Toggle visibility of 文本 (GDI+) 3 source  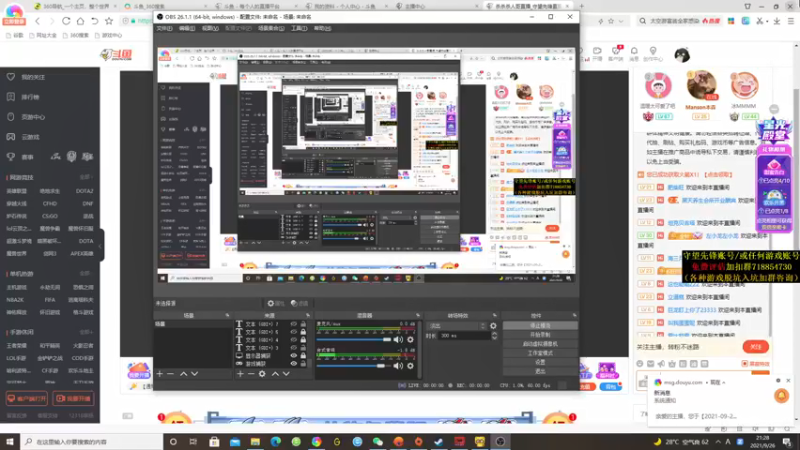click(293, 347)
